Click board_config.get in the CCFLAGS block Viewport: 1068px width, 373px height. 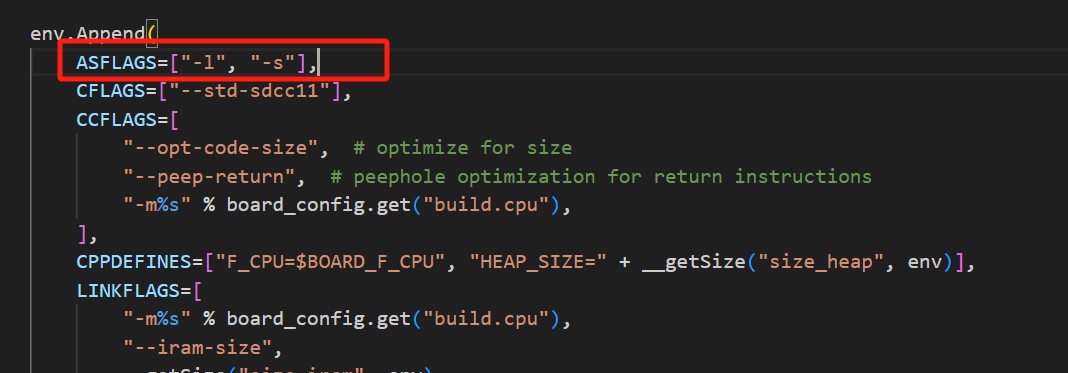[318, 205]
